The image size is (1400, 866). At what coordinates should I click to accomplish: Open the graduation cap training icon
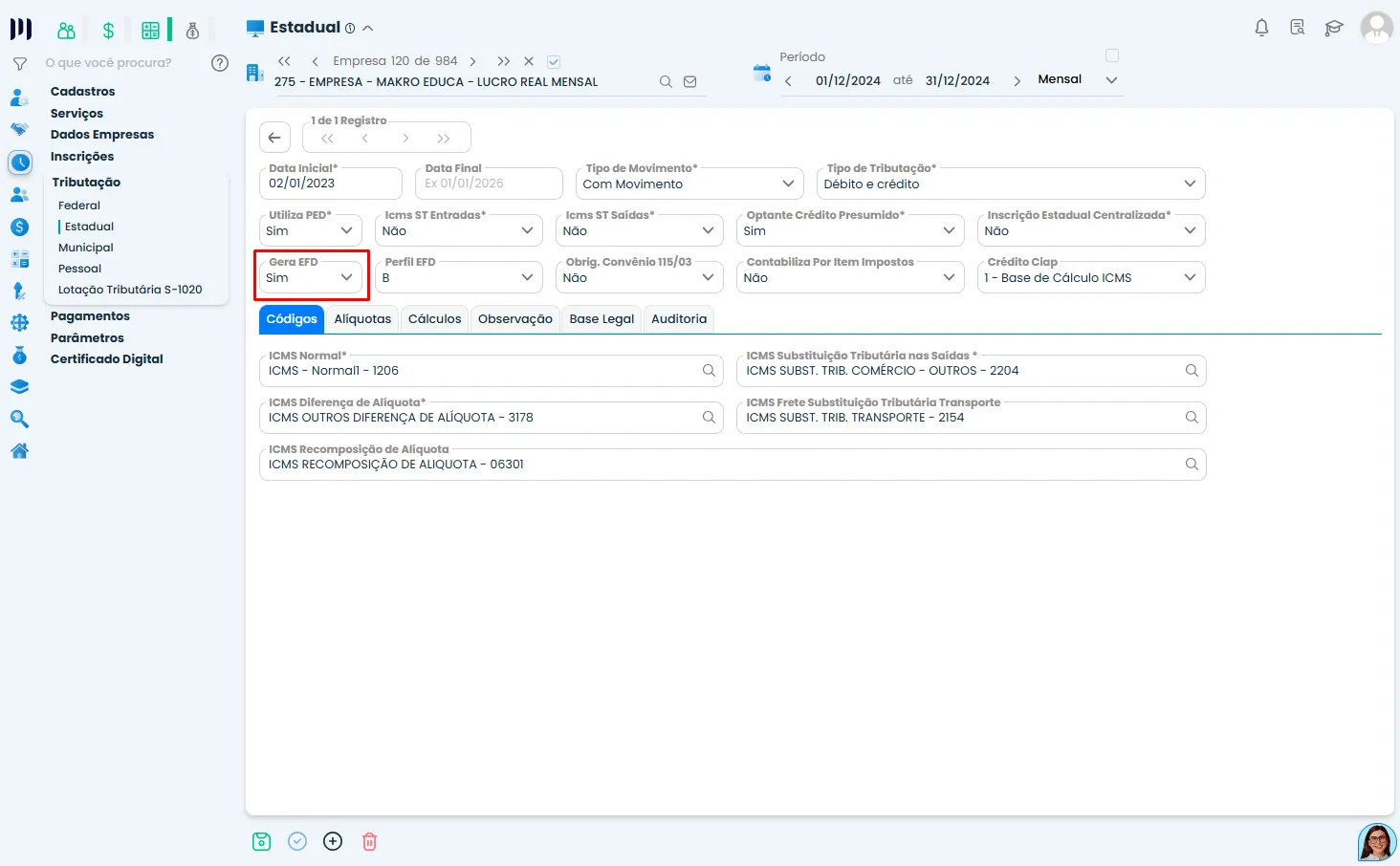[x=1334, y=28]
